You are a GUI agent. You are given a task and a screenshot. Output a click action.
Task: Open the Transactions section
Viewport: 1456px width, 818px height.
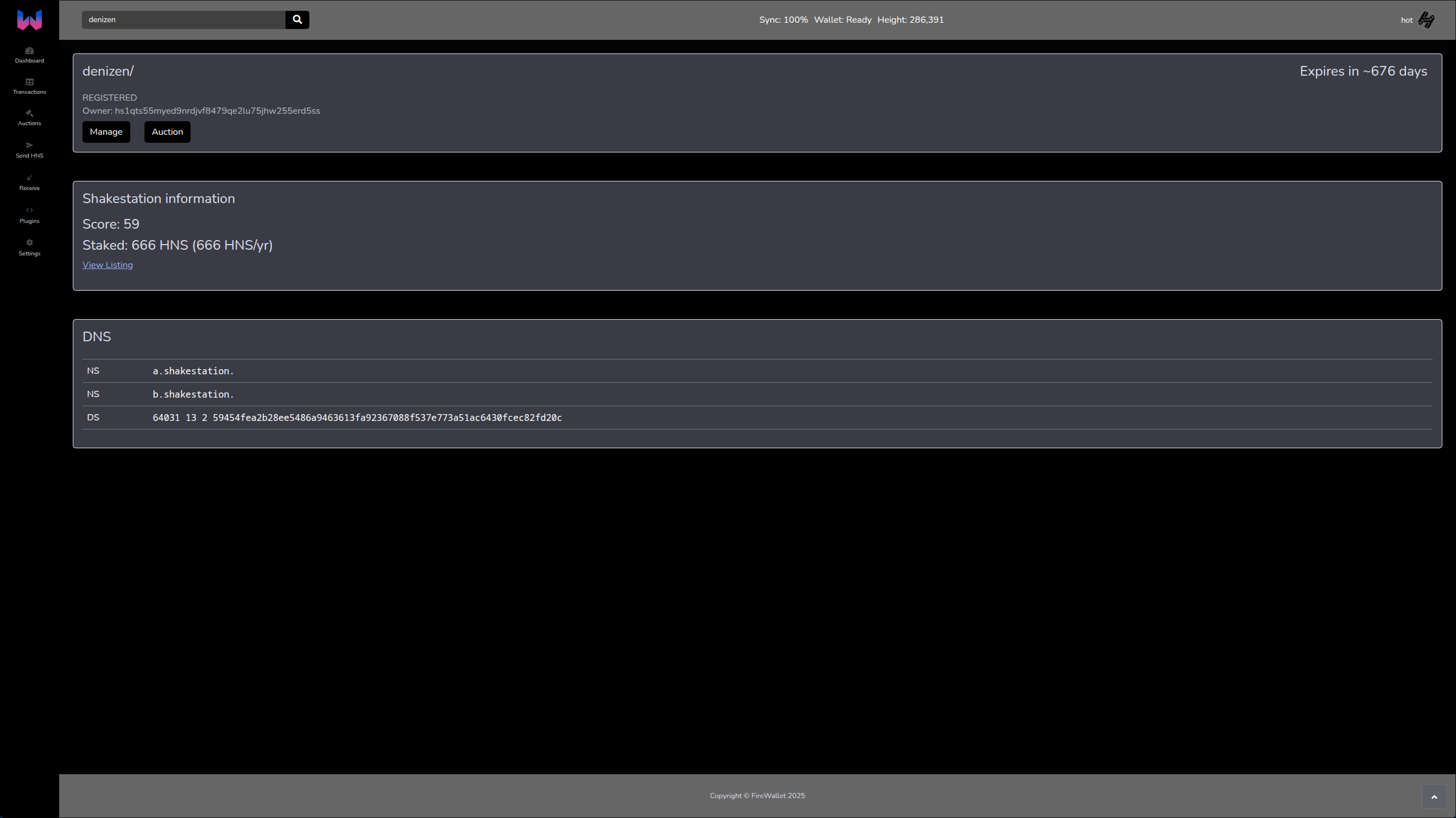coord(30,86)
